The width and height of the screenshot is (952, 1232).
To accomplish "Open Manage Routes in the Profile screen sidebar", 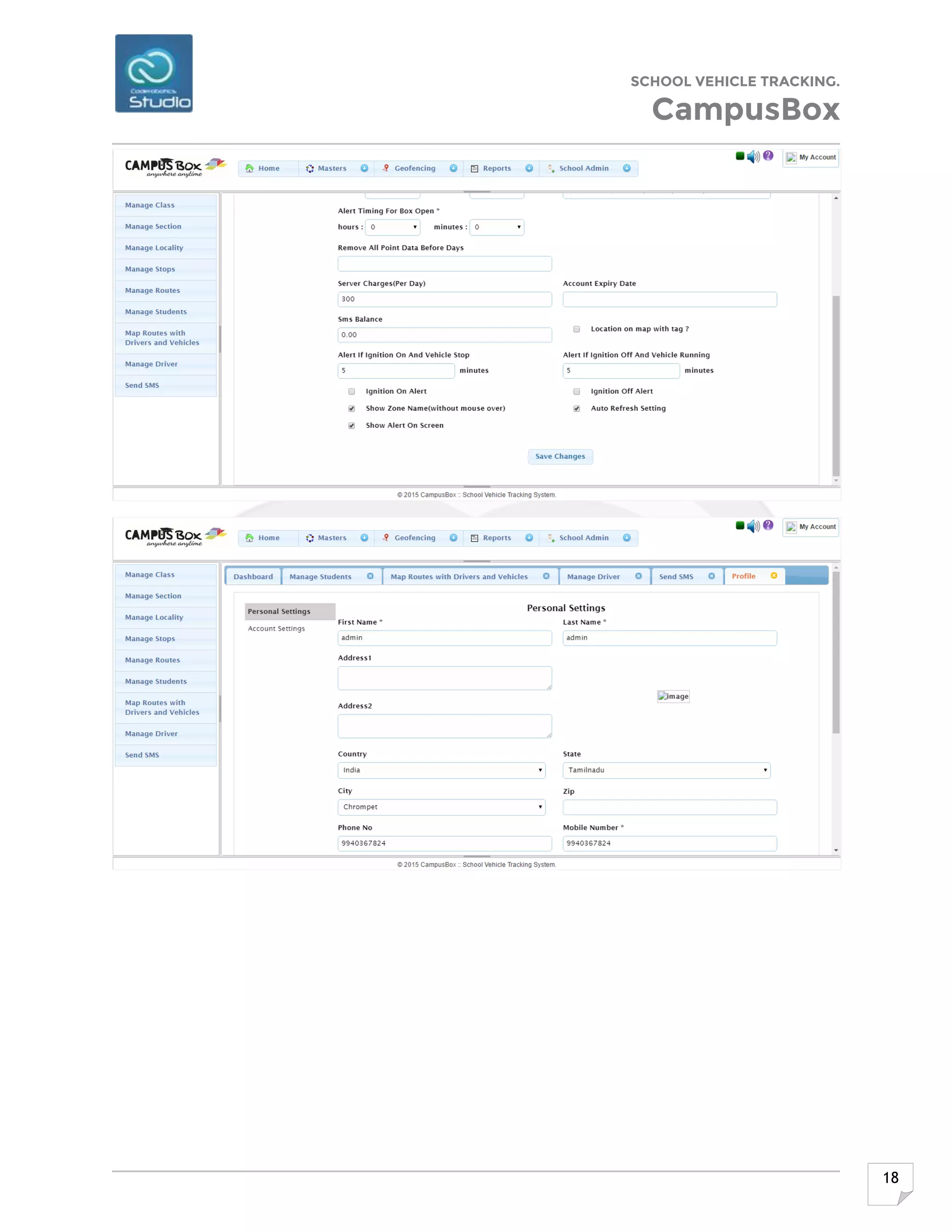I will click(x=166, y=660).
